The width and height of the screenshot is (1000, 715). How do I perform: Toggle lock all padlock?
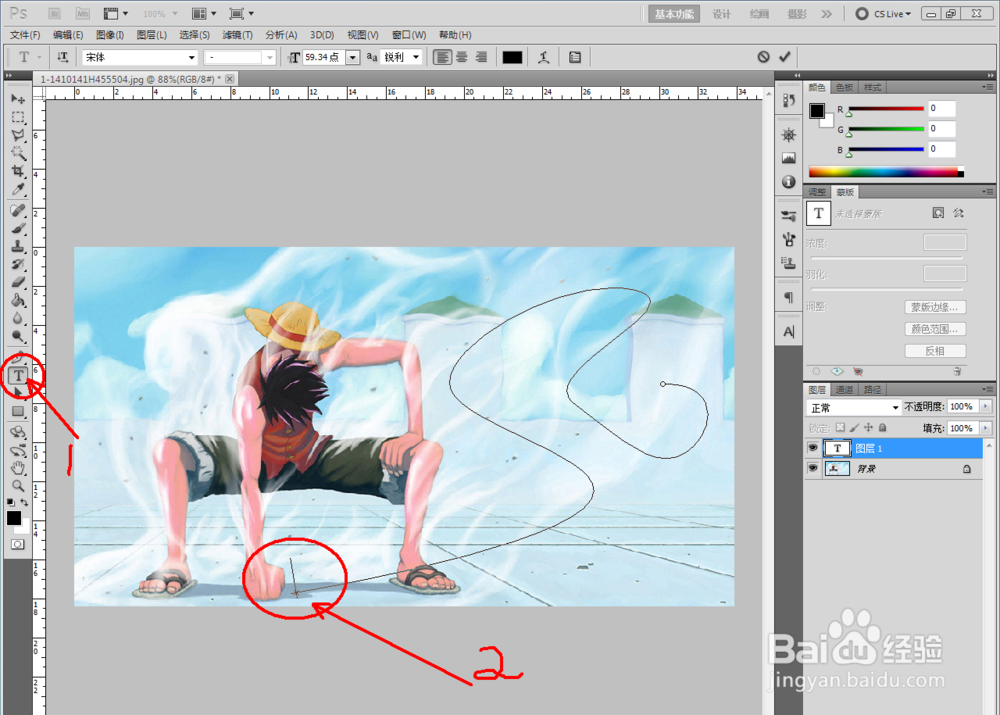[883, 428]
